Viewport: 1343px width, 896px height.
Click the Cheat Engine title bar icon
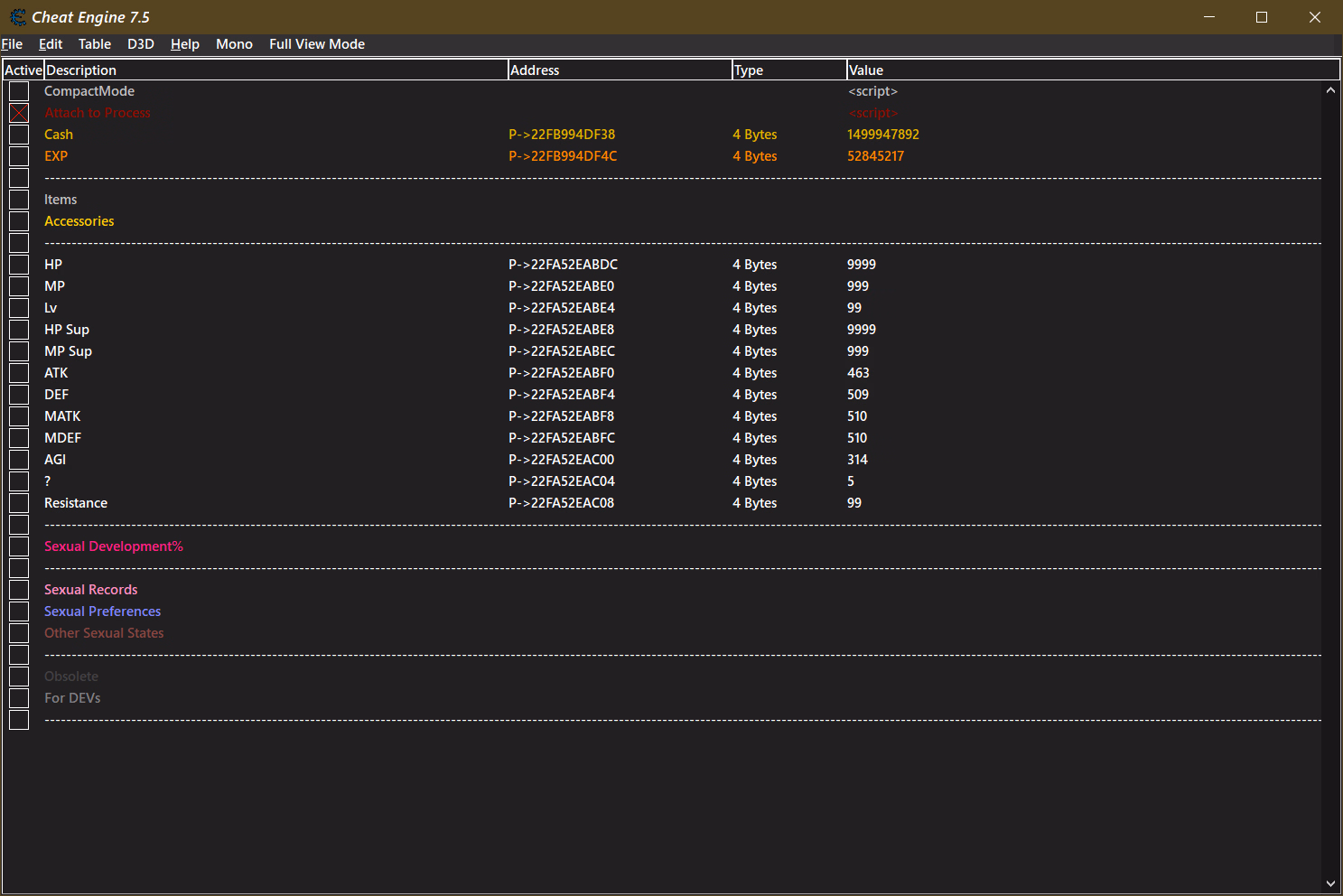point(18,17)
